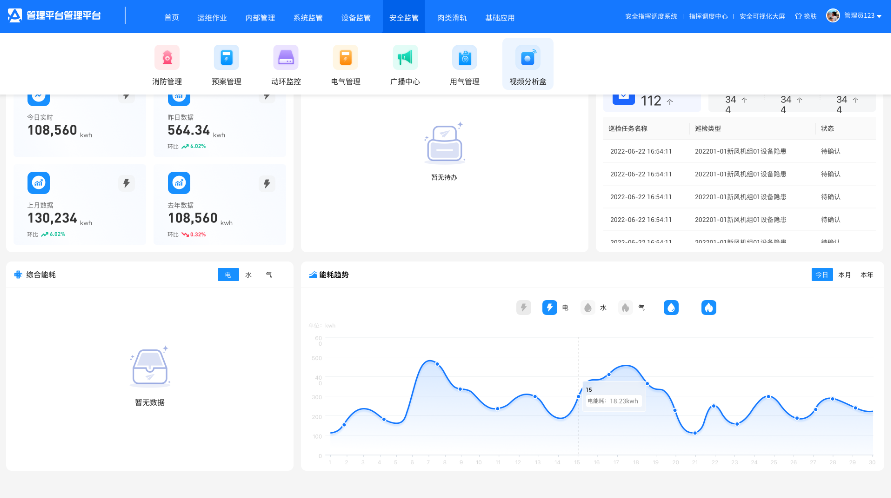891x498 pixels.
Task: Toggle the grey water drop 水 legend
Action: 587,308
